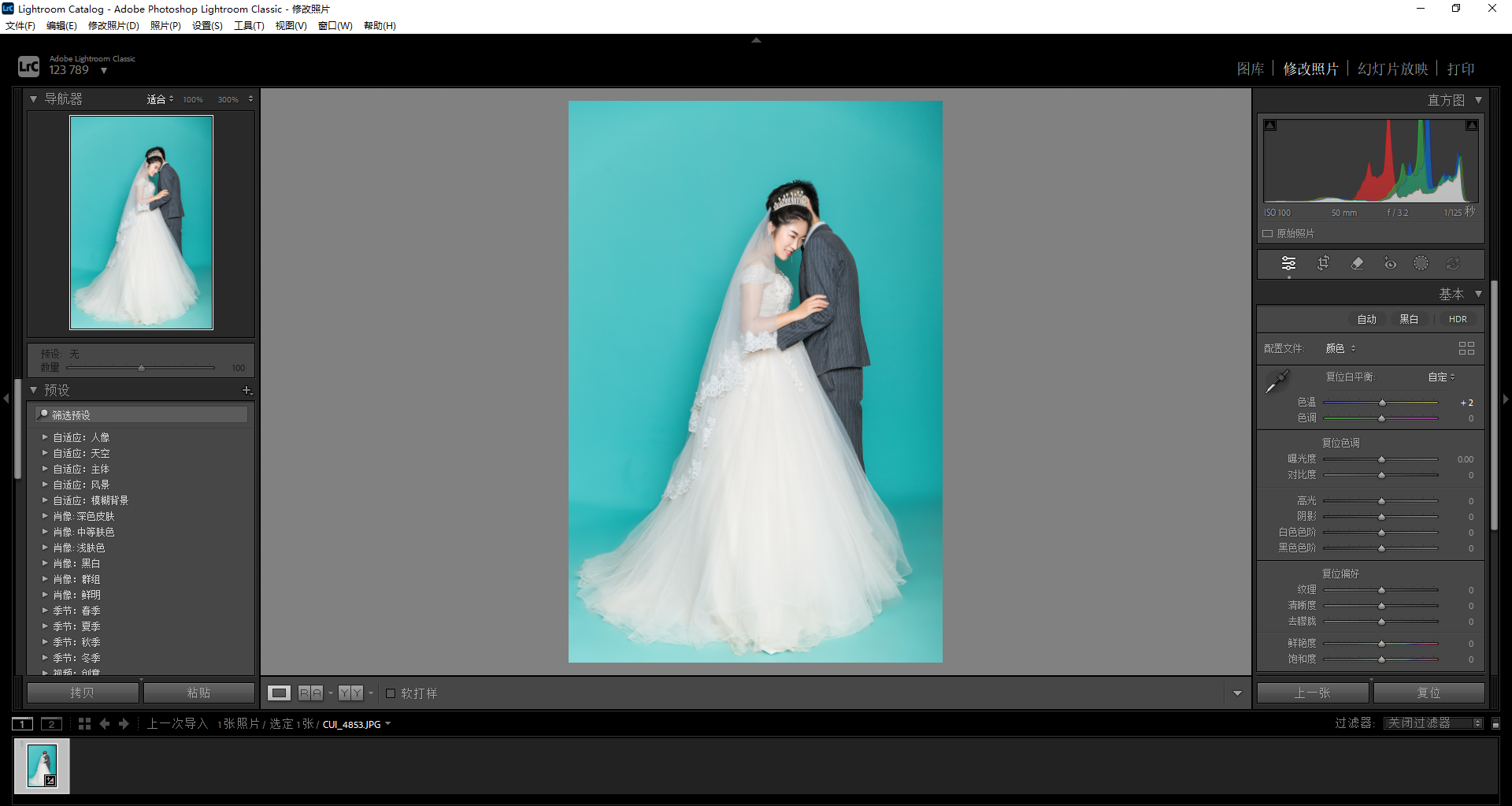This screenshot has height=806, width=1512.
Task: Expand the 自适应: 人像 preset group
Action: click(45, 437)
